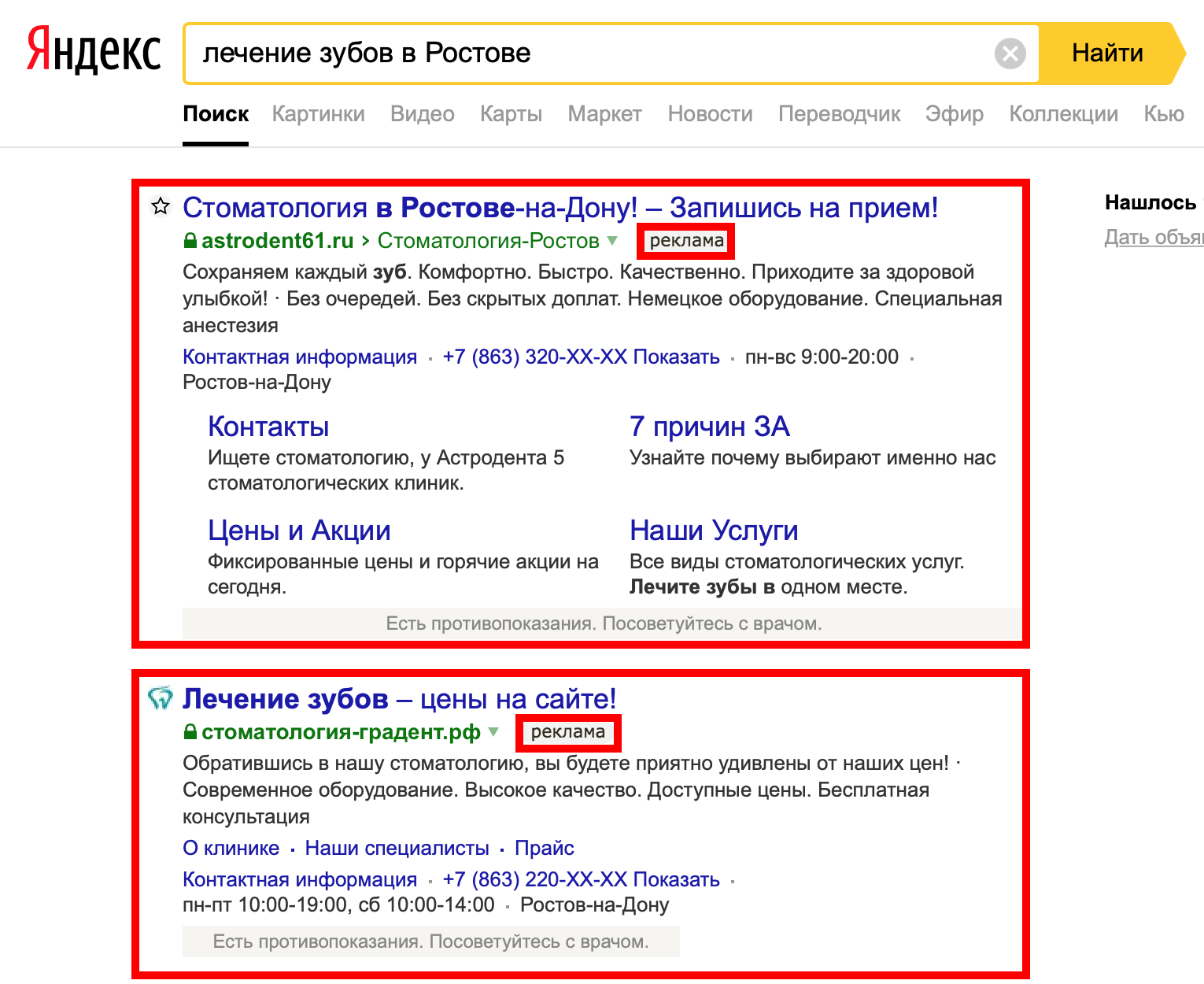Open the Прайс link
This screenshot has height=984, width=1204.
(x=545, y=848)
